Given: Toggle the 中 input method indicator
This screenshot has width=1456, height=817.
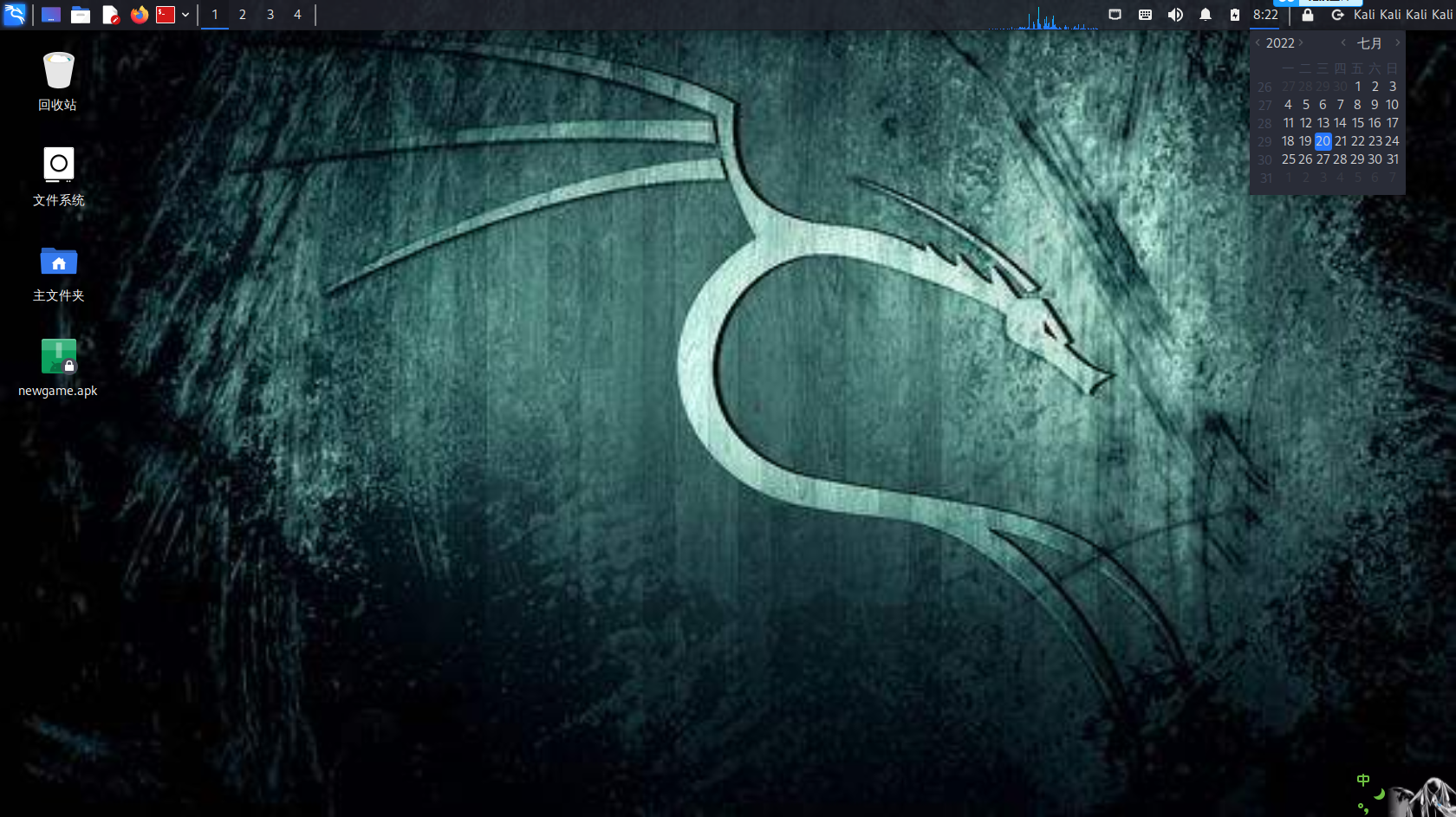Looking at the screenshot, I should point(1363,780).
